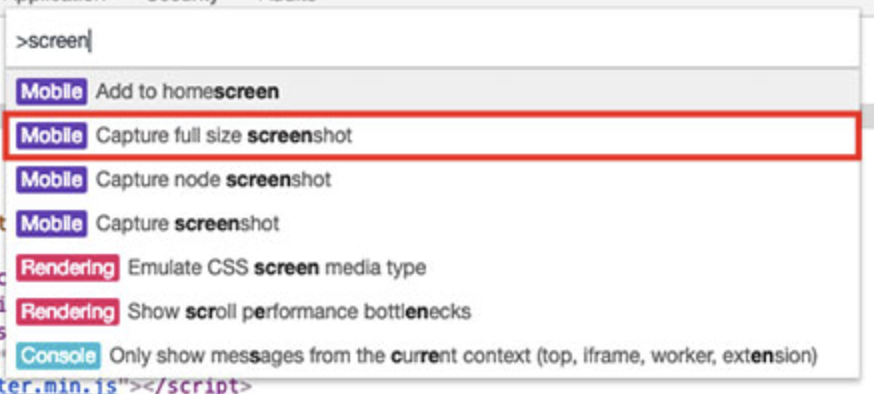Click Mobile badge beside 'Add to homescreen'
The width and height of the screenshot is (874, 394).
52,91
